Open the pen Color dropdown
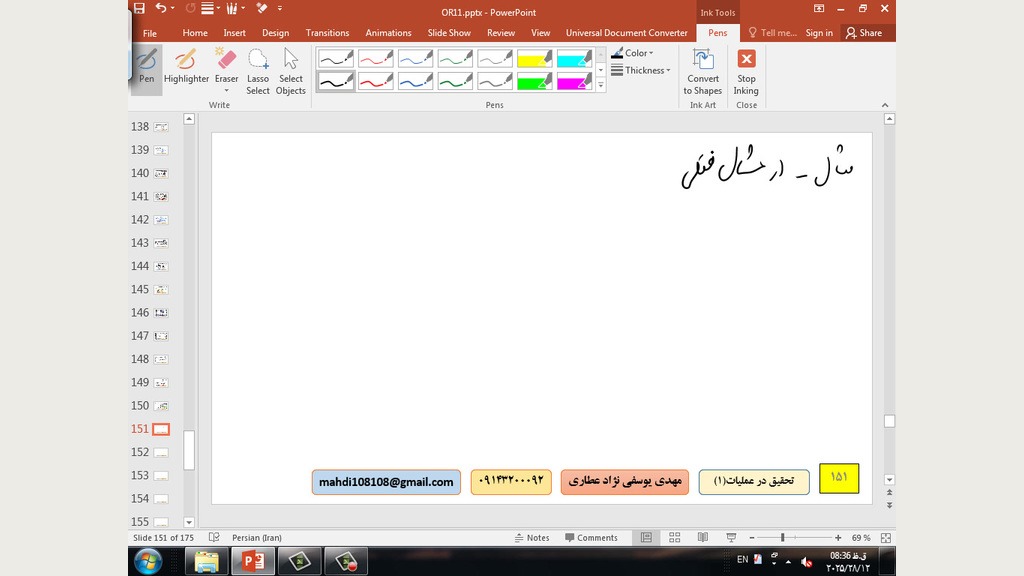 [x=632, y=53]
